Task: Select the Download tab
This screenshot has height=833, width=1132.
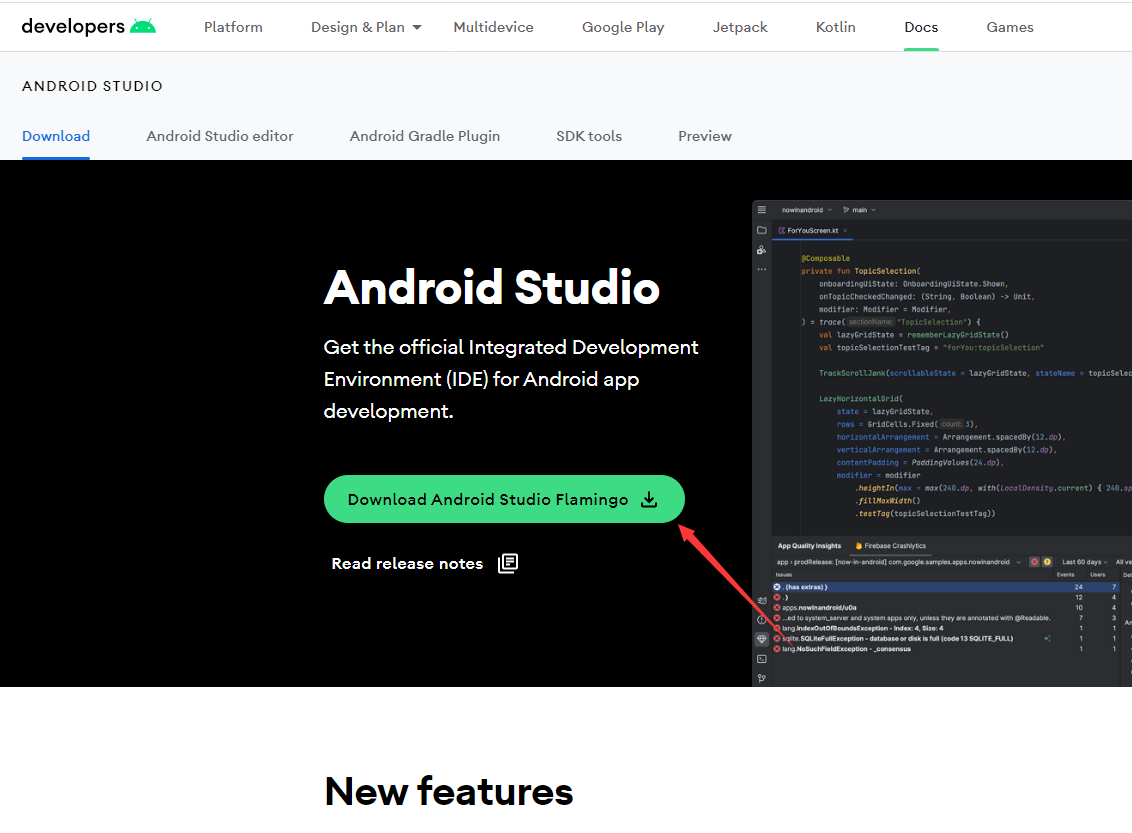Action: (56, 136)
